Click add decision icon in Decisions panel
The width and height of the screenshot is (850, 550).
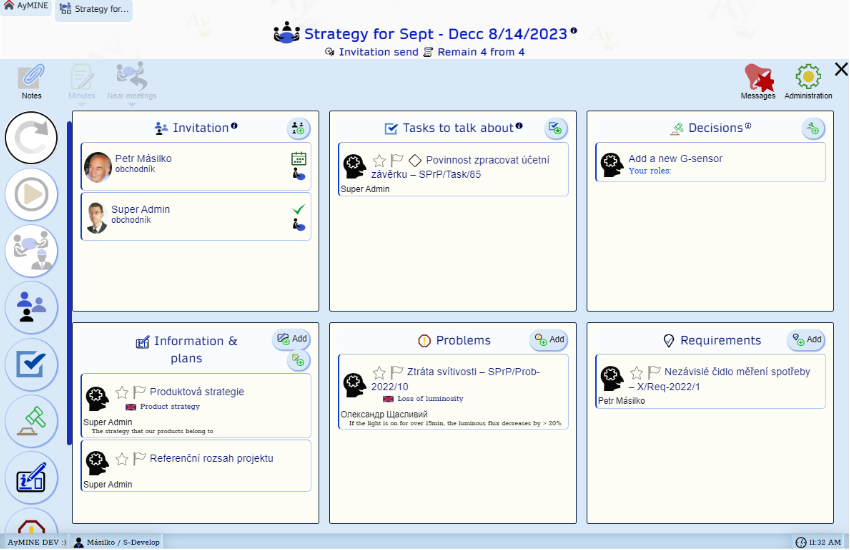813,128
